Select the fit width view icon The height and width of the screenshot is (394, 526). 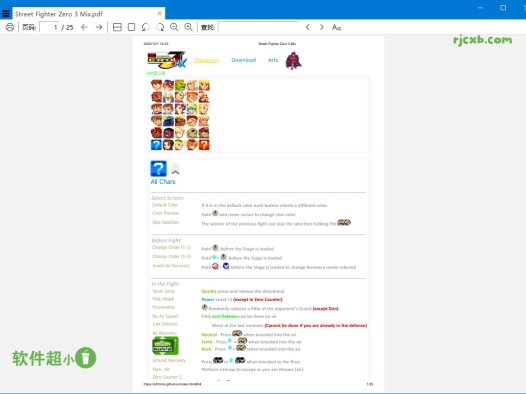point(117,27)
